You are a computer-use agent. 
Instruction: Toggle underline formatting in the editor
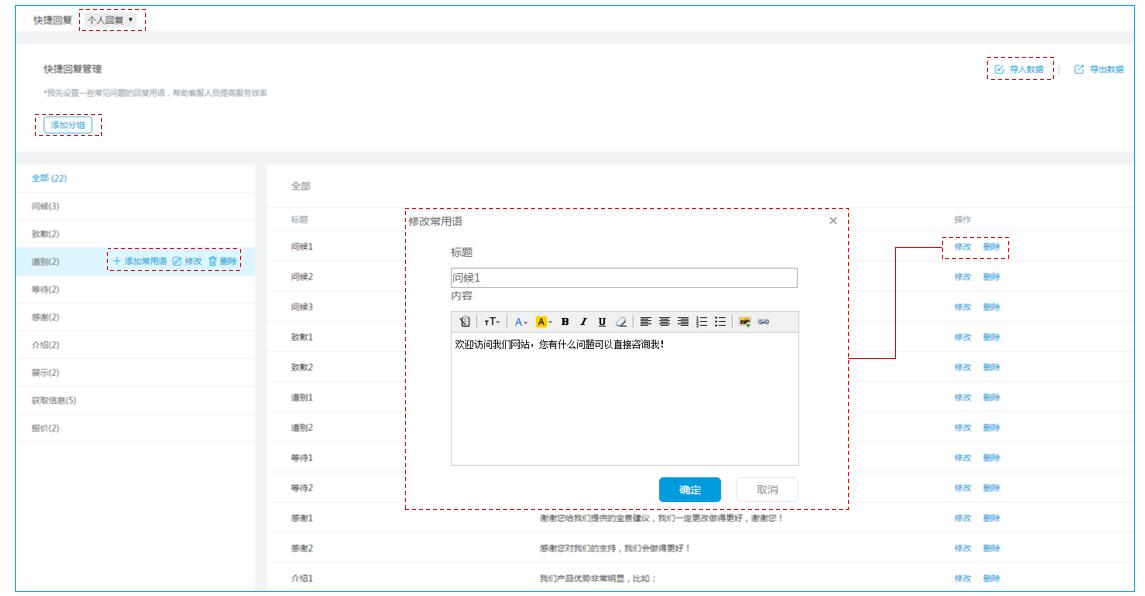pyautogui.click(x=601, y=322)
